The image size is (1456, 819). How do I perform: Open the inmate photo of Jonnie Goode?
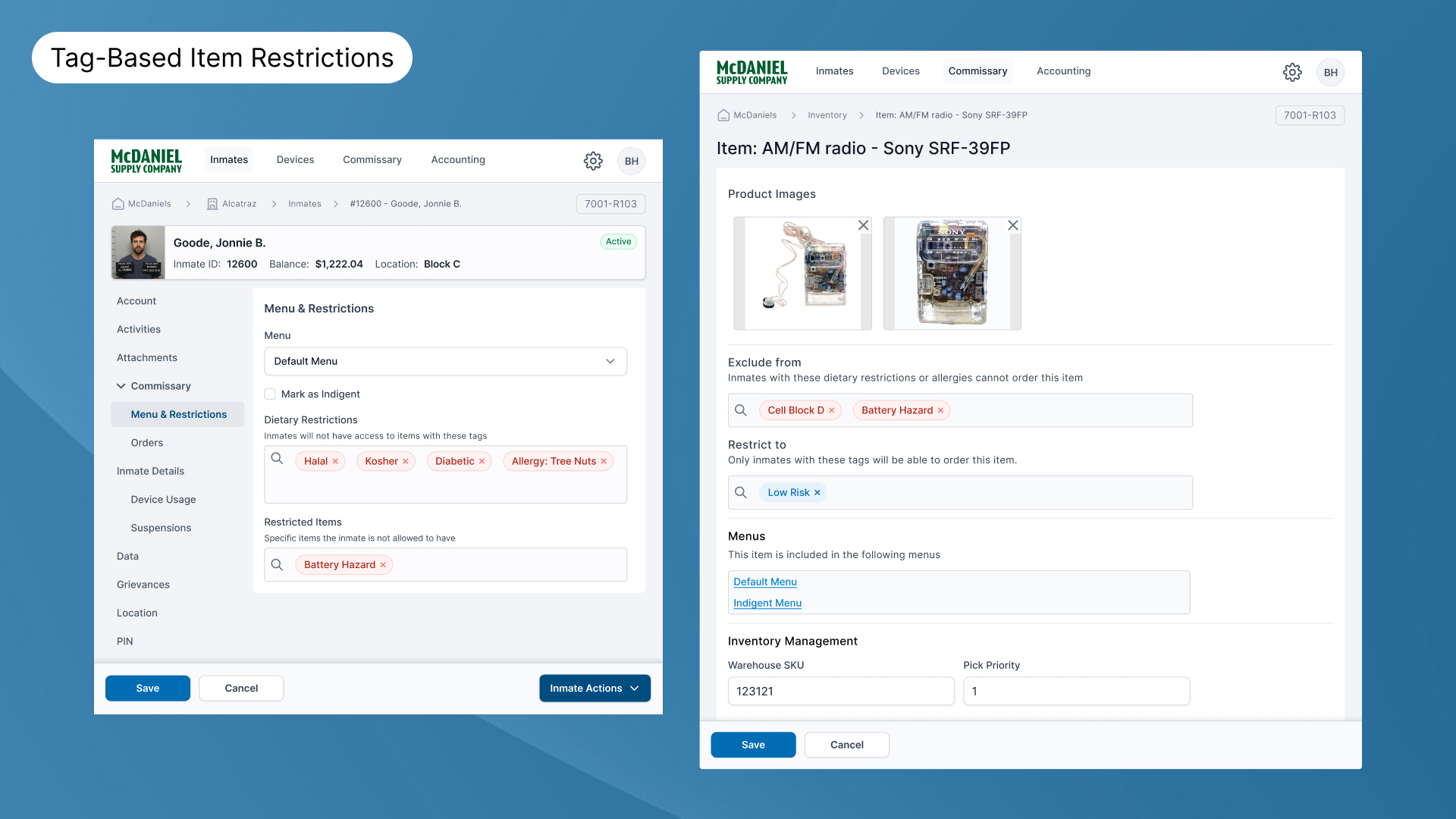(138, 253)
